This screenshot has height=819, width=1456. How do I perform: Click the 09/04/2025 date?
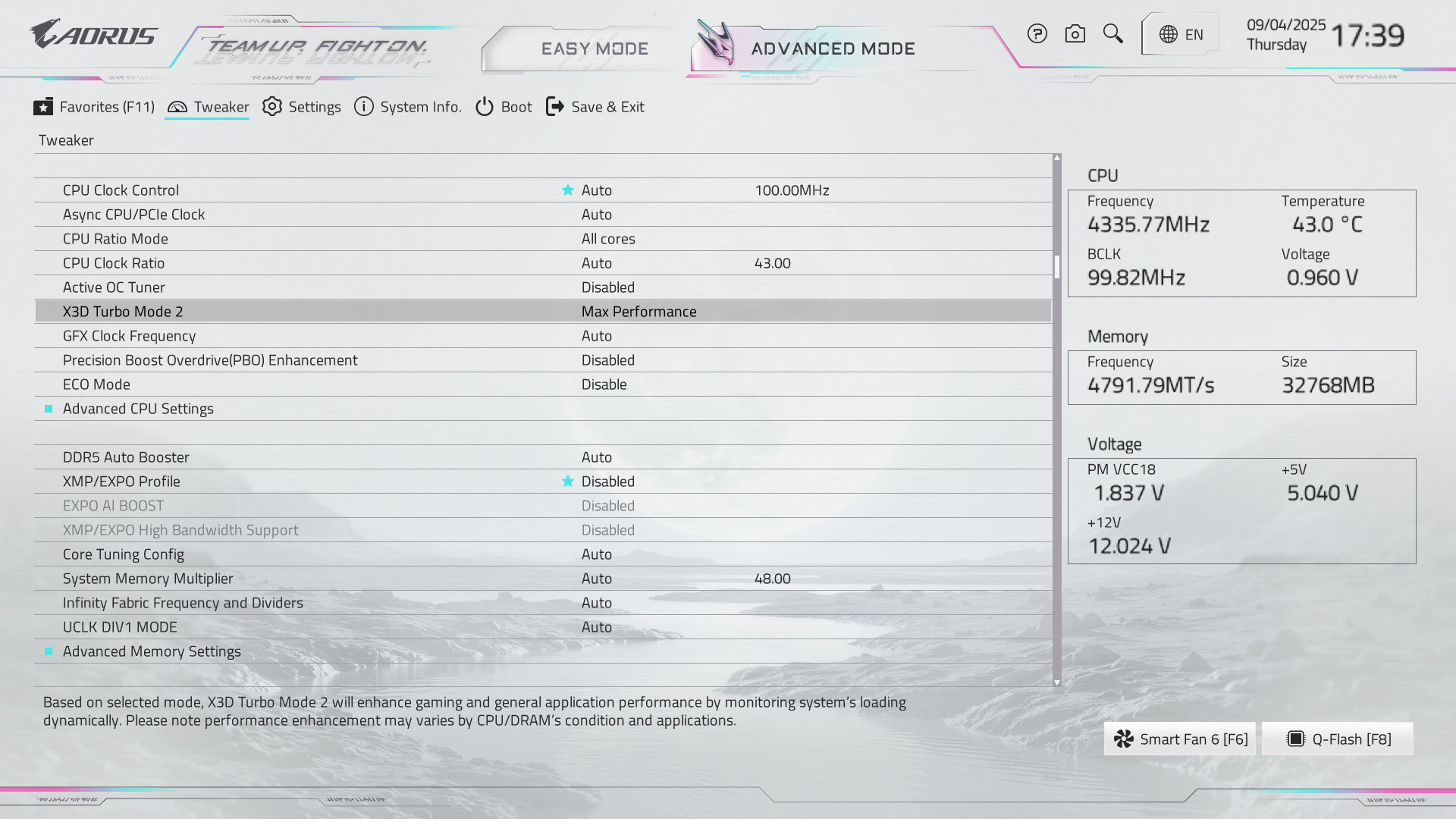coord(1286,25)
